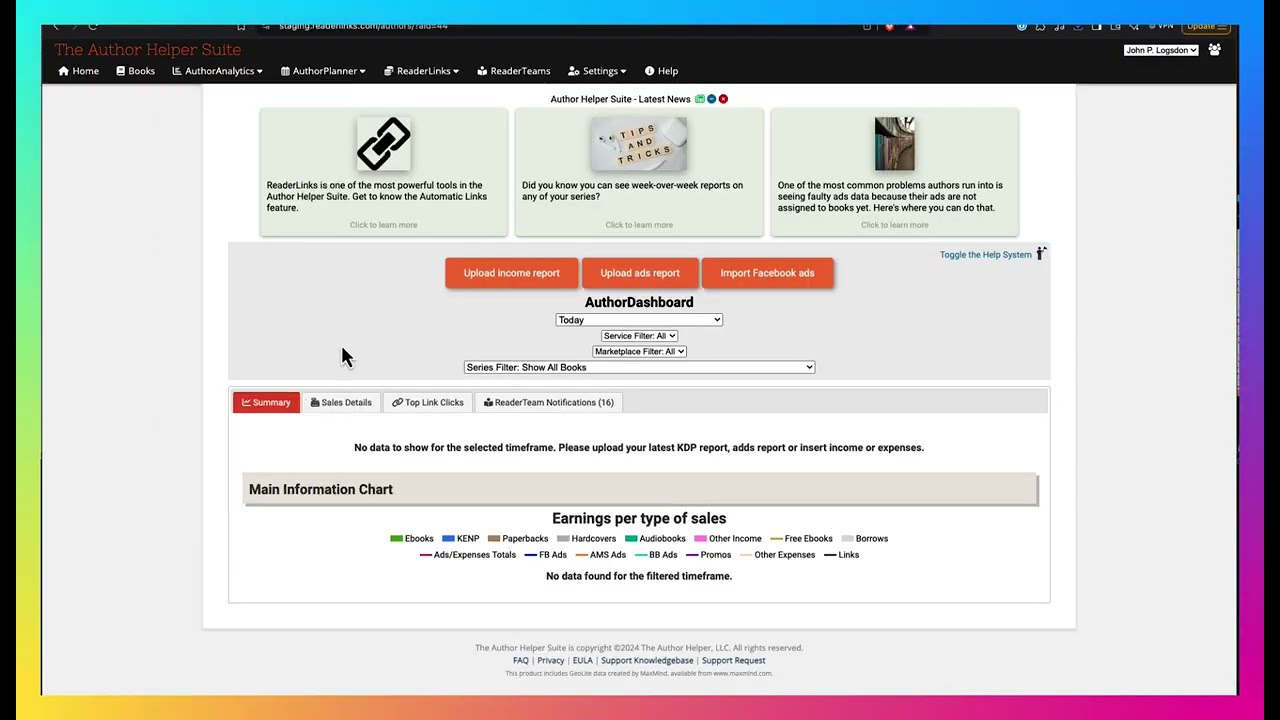Toggle the Audiobooks legend item
Image resolution: width=1280 pixels, height=720 pixels.
tap(655, 539)
